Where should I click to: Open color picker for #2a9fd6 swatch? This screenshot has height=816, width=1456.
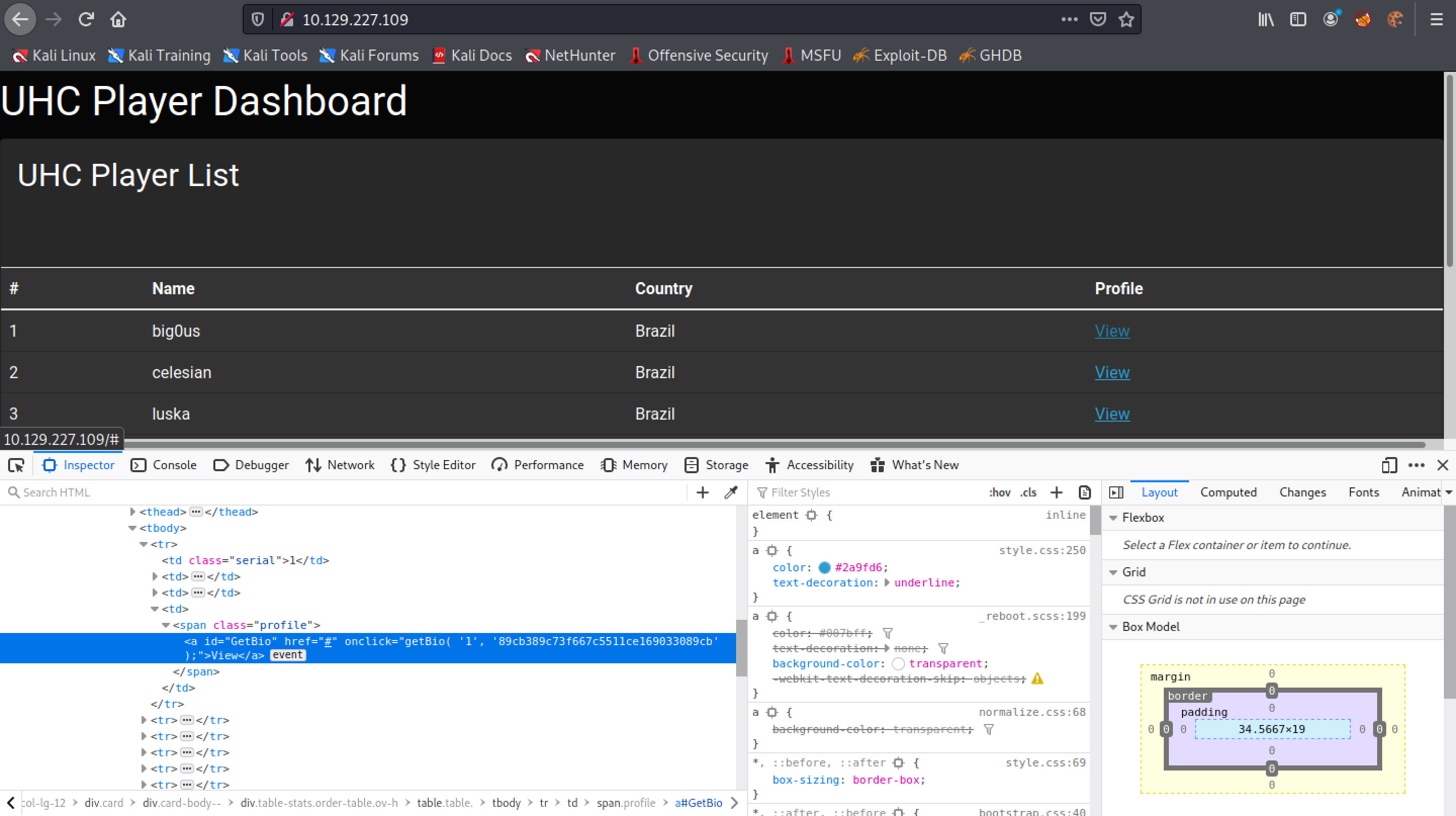point(824,568)
